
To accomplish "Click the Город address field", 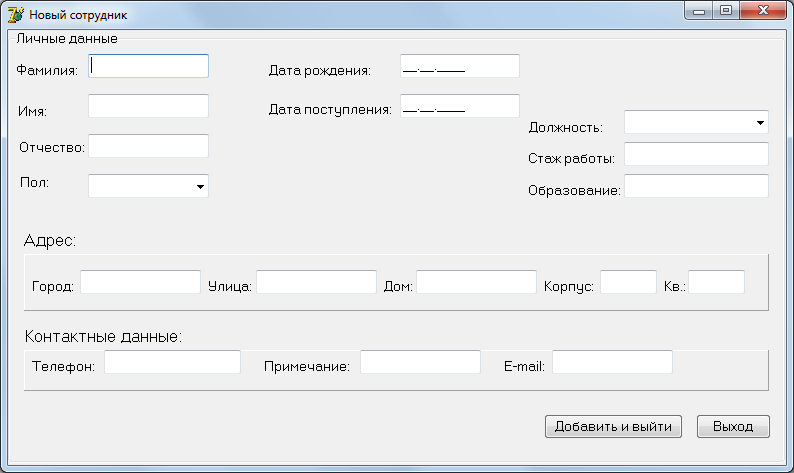I will tap(140, 282).
